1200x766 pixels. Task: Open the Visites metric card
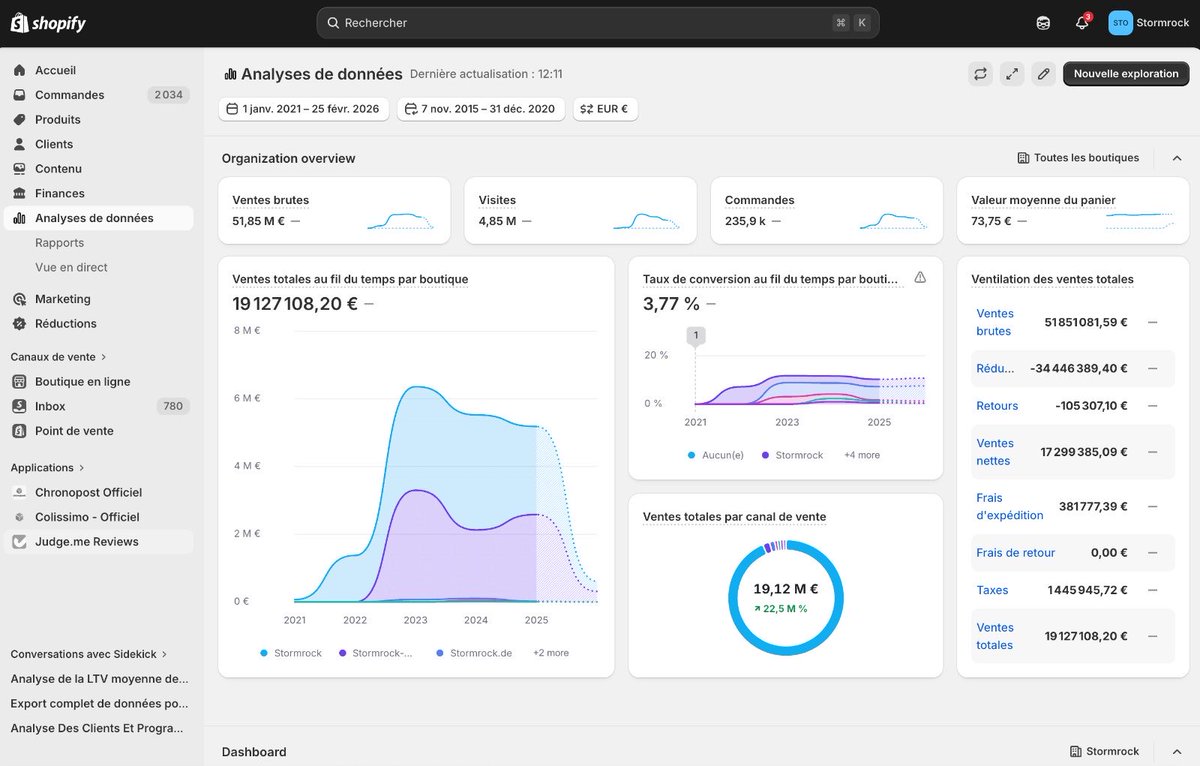580,211
